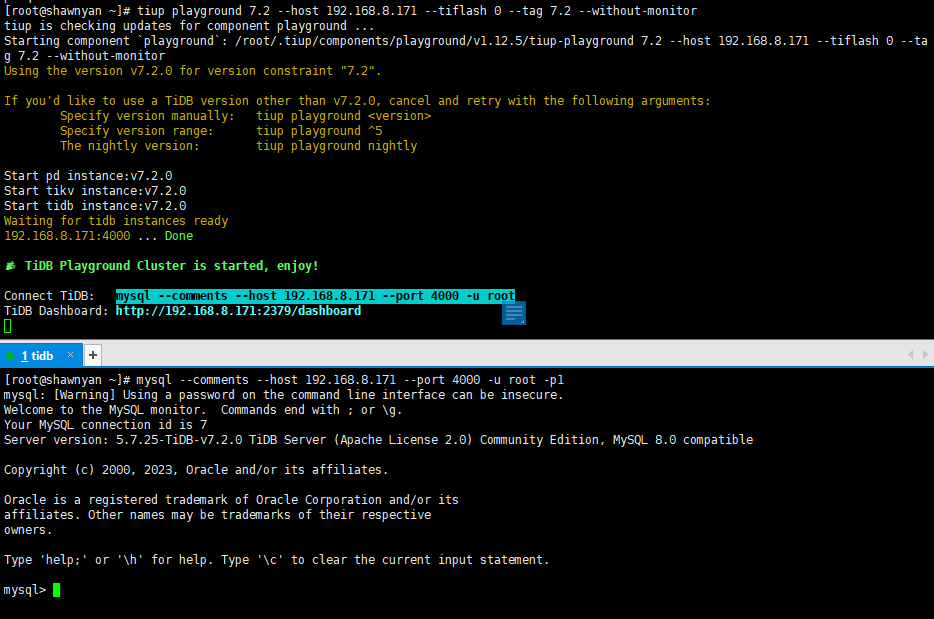Click the 'tiup playground ^5' text
Viewport: 934px width, 619px height.
pos(319,131)
